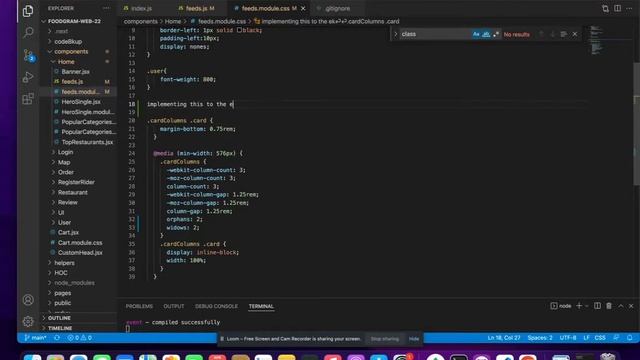Open the Explorer view in activity bar

(x=28, y=11)
